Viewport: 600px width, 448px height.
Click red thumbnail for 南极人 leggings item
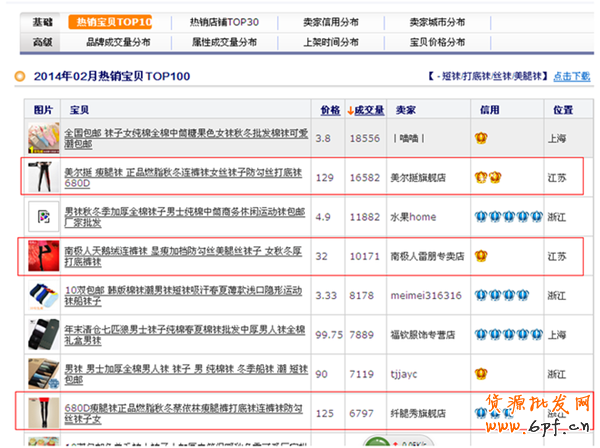tap(43, 255)
